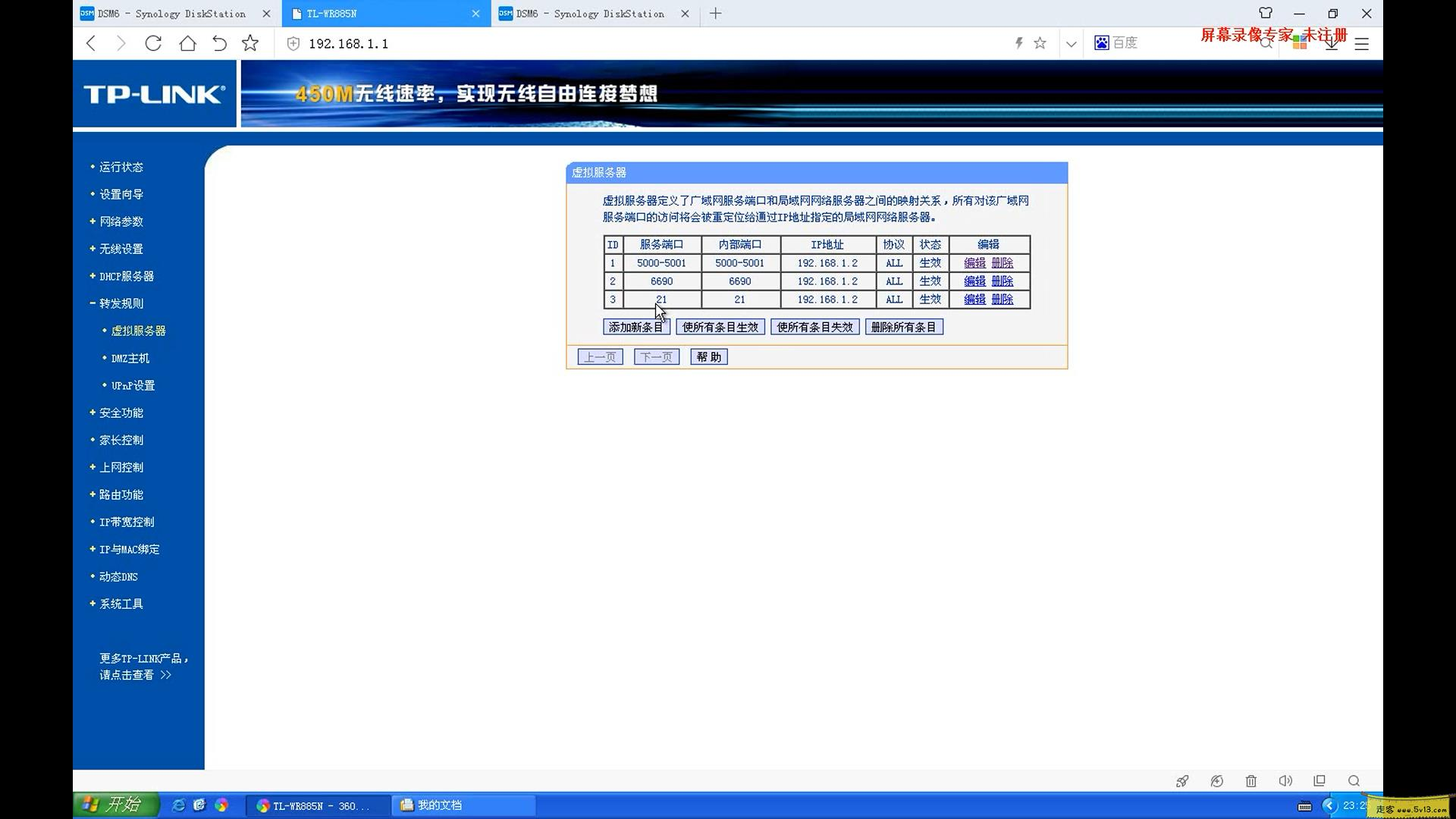Select UPnP设置 submenu item
The image size is (1456, 819).
click(x=133, y=385)
